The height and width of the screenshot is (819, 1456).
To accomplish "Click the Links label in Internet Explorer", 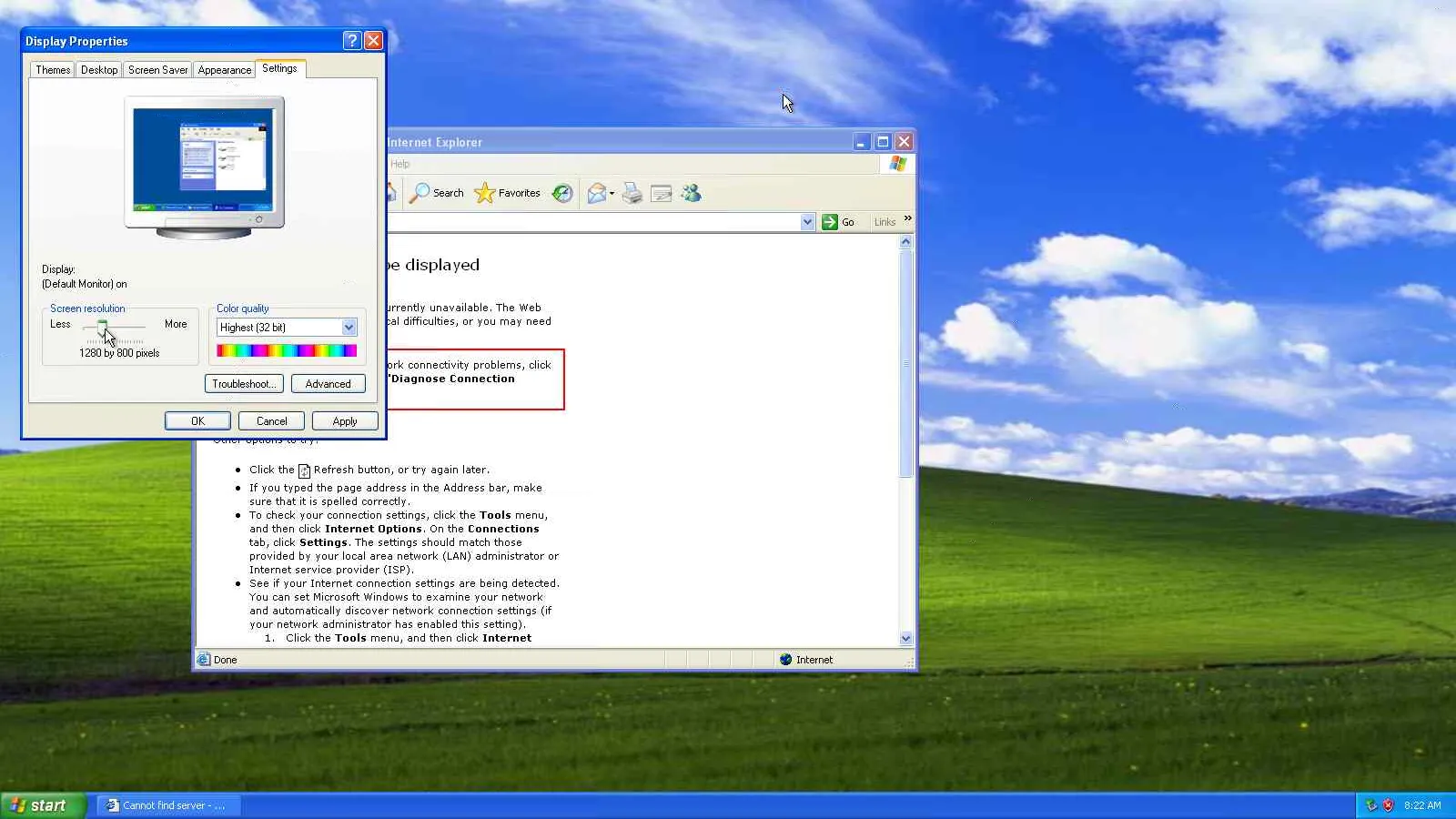I will (x=885, y=222).
